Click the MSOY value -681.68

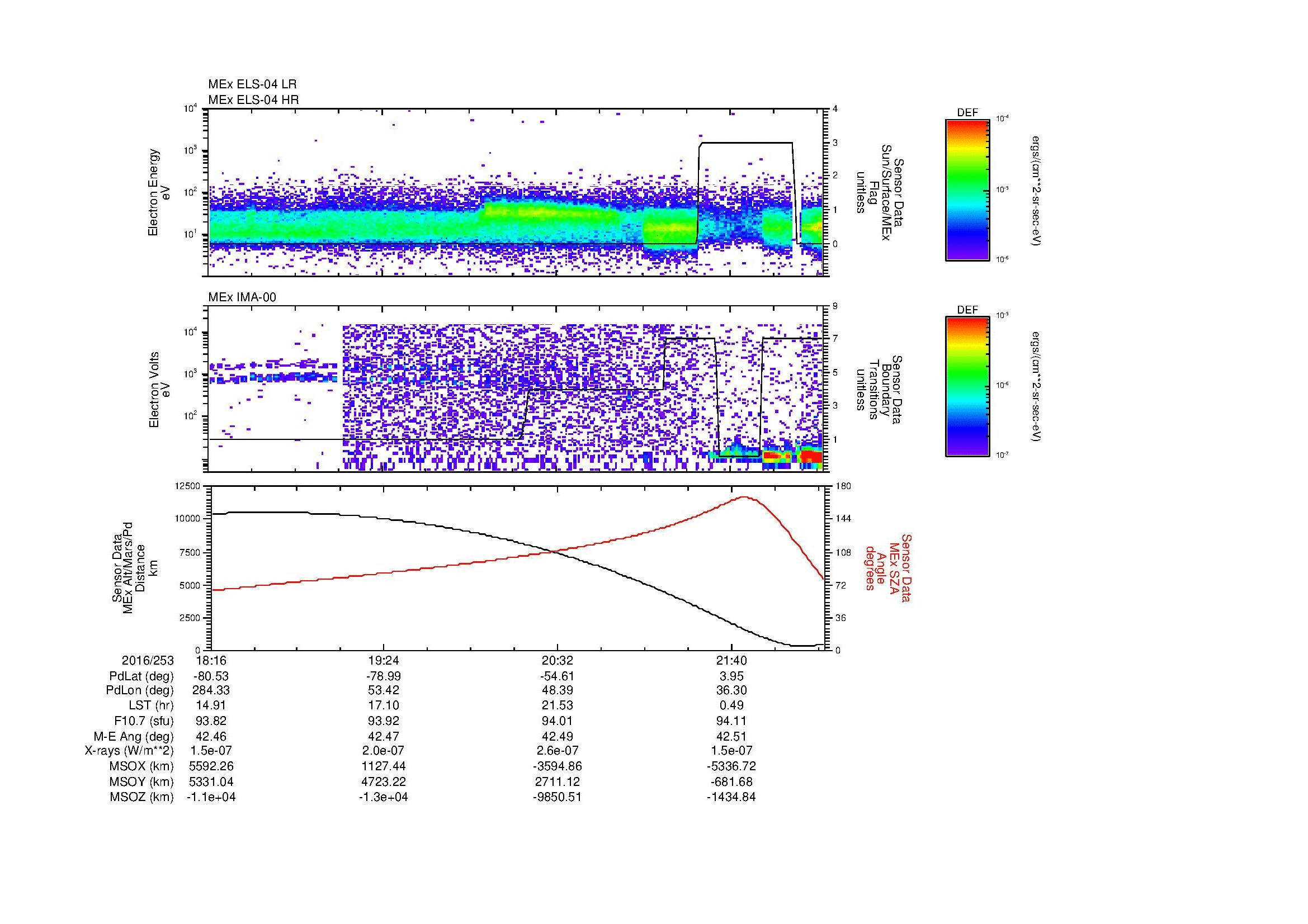[731, 781]
